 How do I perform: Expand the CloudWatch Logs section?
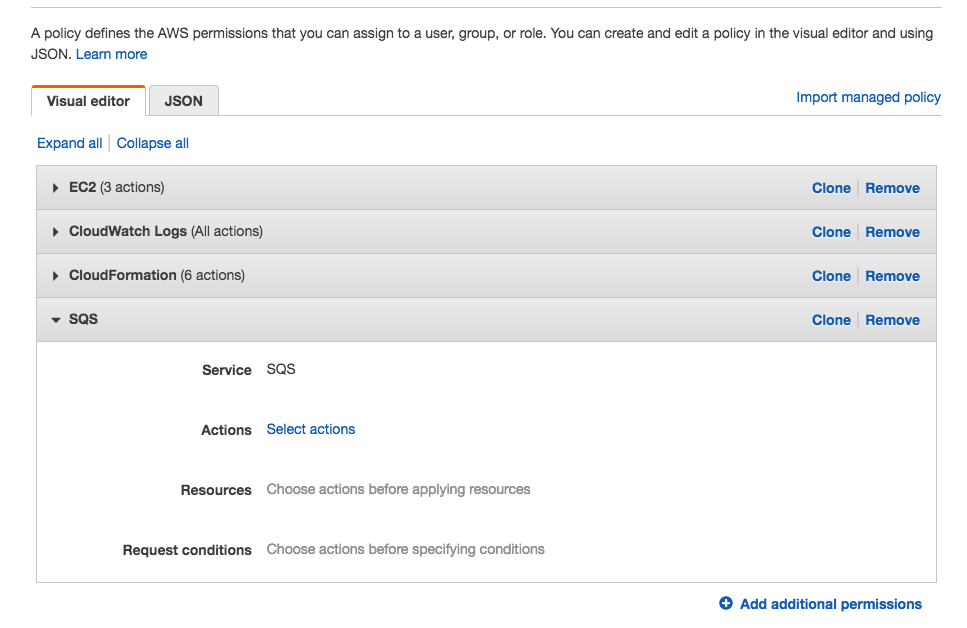tap(56, 232)
